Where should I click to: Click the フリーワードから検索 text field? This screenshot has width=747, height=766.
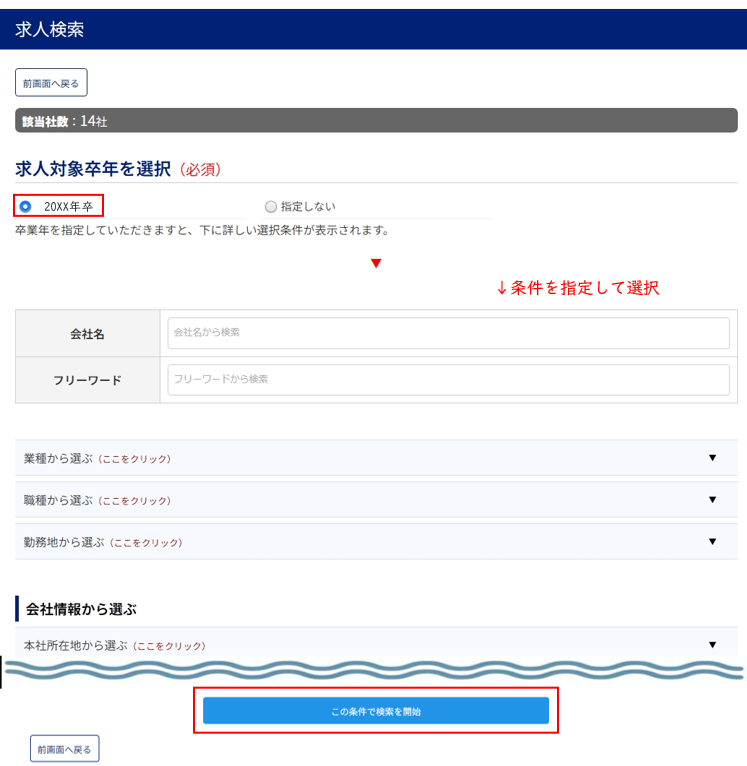448,380
